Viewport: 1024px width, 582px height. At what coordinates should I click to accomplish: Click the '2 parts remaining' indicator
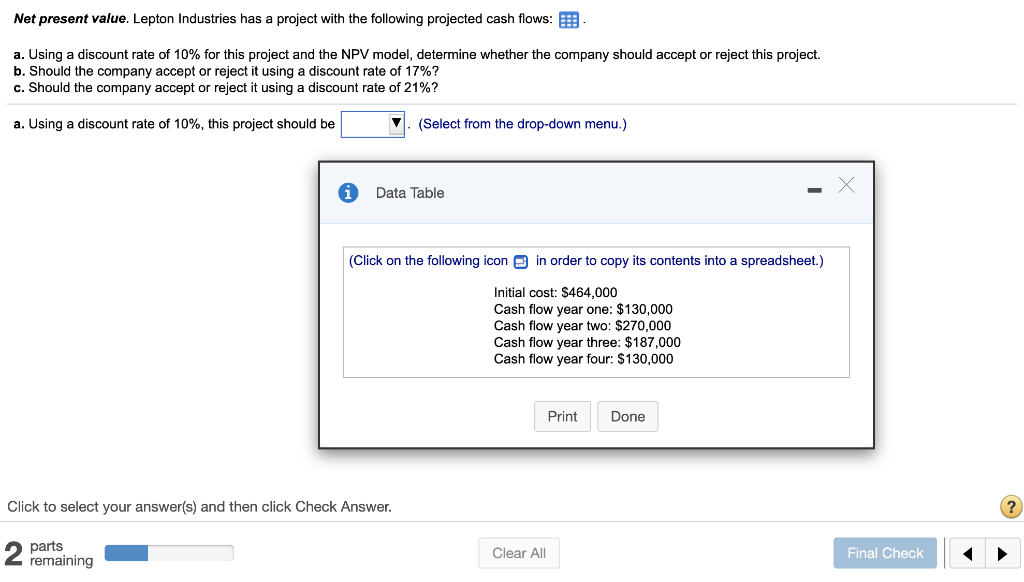[x=48, y=553]
